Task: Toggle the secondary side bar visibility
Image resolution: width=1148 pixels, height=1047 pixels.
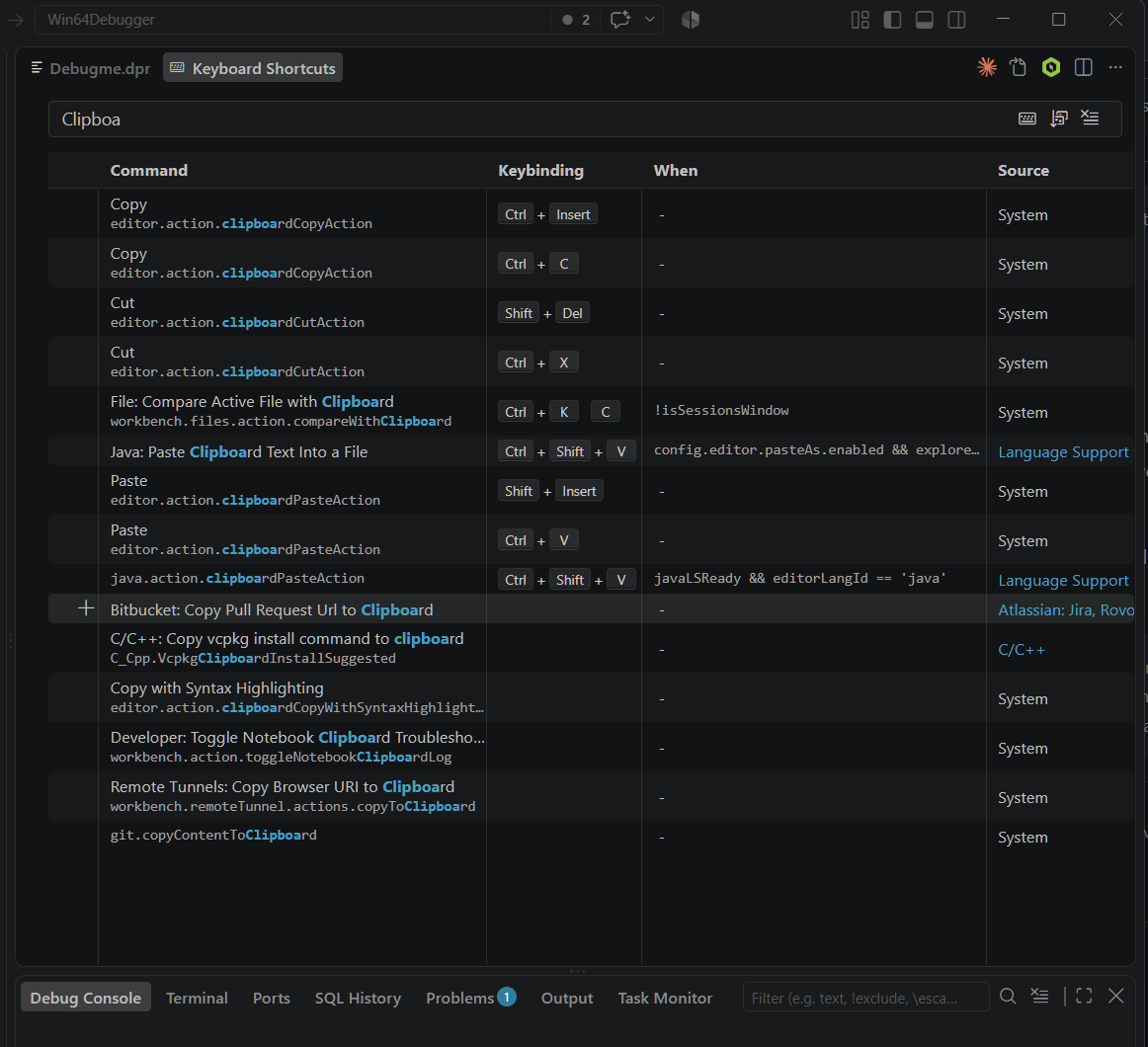Action: pos(957,20)
